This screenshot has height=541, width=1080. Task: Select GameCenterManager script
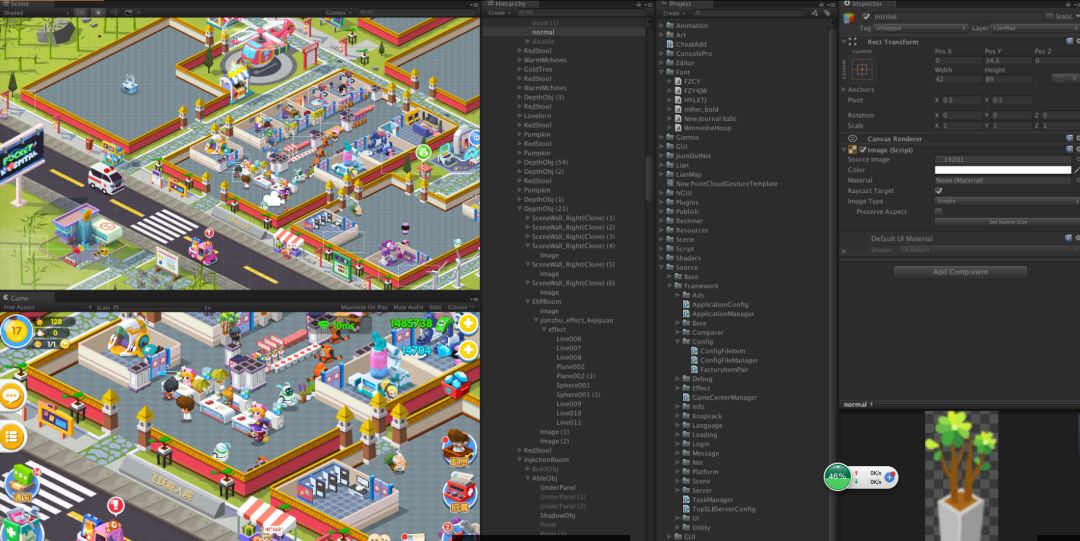[724, 398]
